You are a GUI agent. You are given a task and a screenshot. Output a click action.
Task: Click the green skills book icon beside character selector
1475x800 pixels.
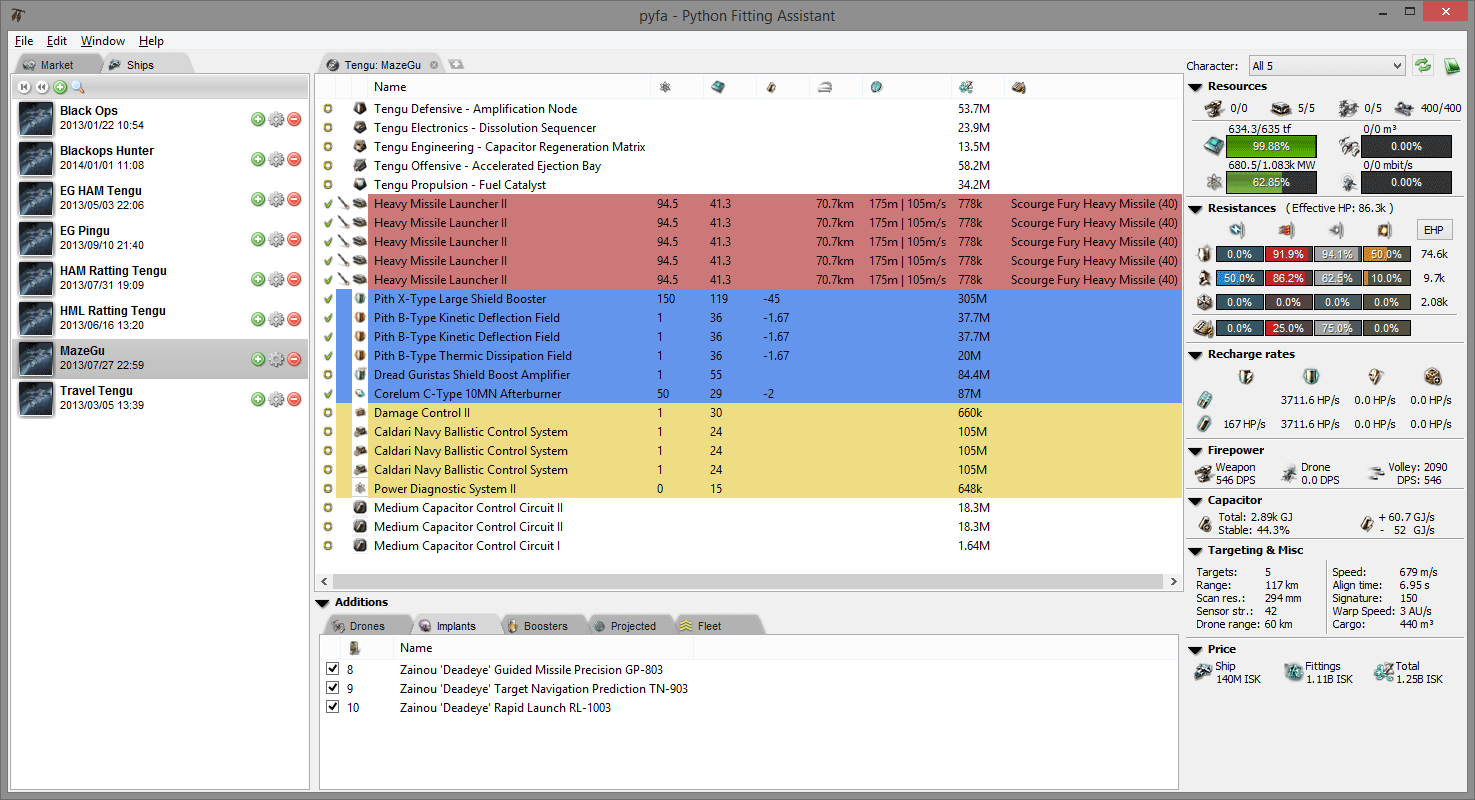[x=1452, y=66]
